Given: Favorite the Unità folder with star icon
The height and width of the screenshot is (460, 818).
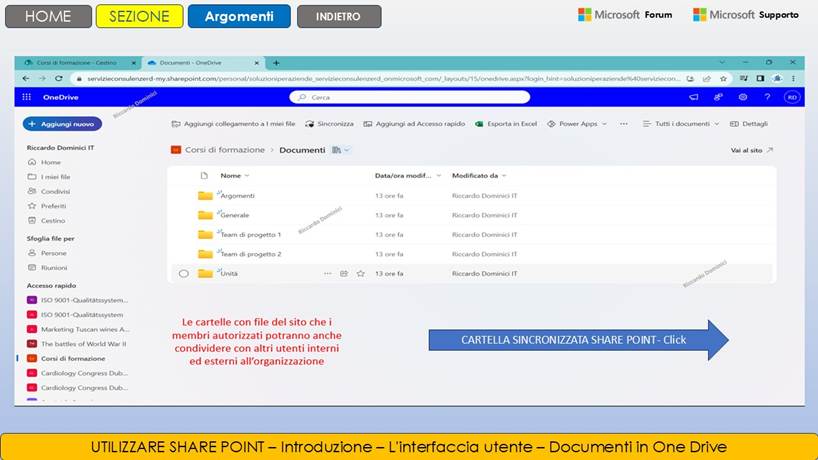Looking at the screenshot, I should [x=360, y=273].
